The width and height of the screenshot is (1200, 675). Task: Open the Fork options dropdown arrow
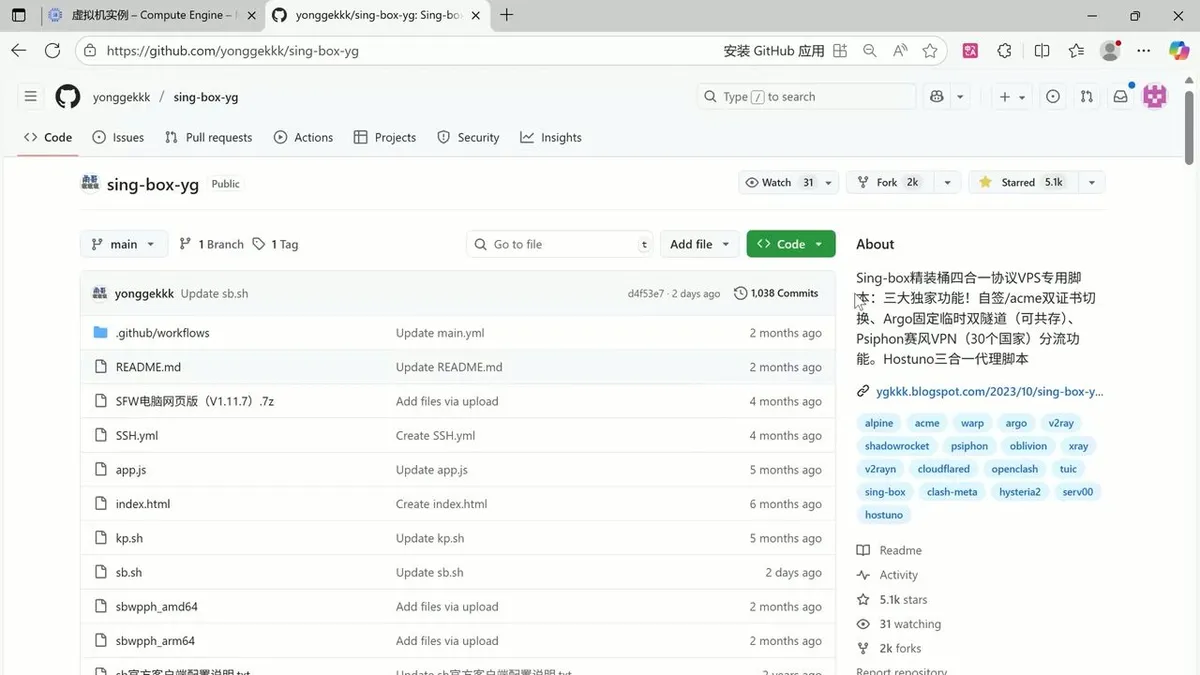pos(947,183)
